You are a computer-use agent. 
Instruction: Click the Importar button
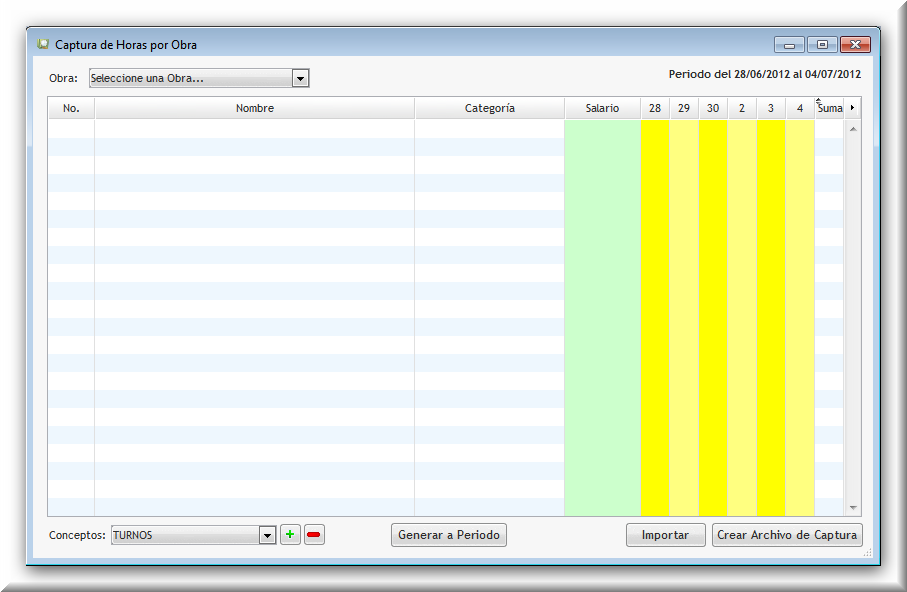[665, 535]
